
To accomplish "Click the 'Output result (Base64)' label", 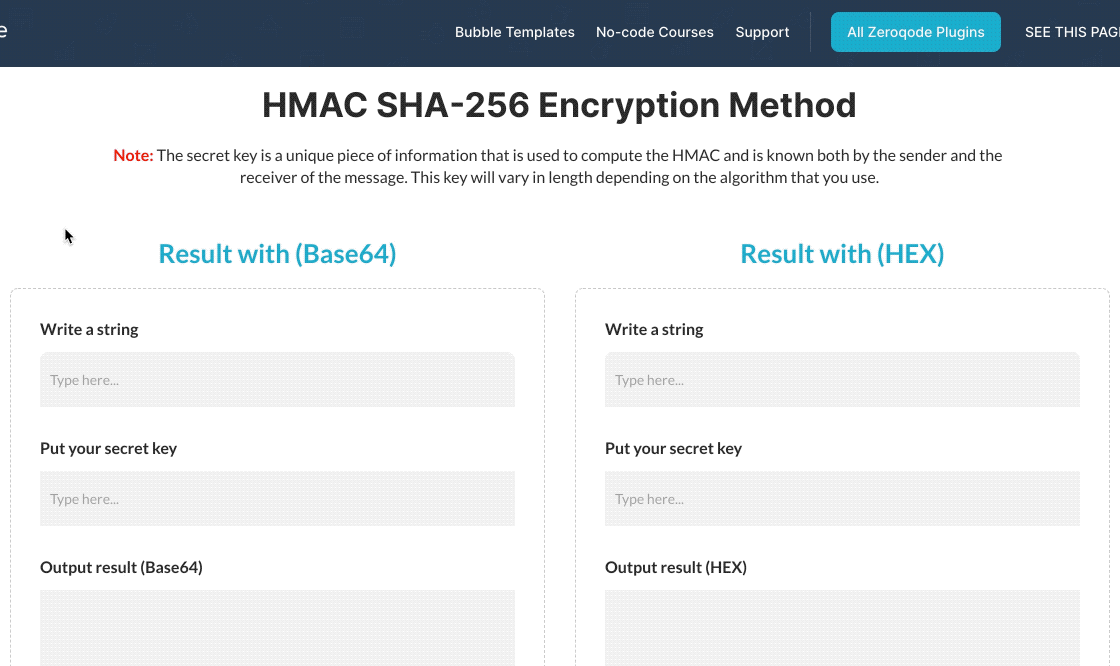I will click(121, 568).
